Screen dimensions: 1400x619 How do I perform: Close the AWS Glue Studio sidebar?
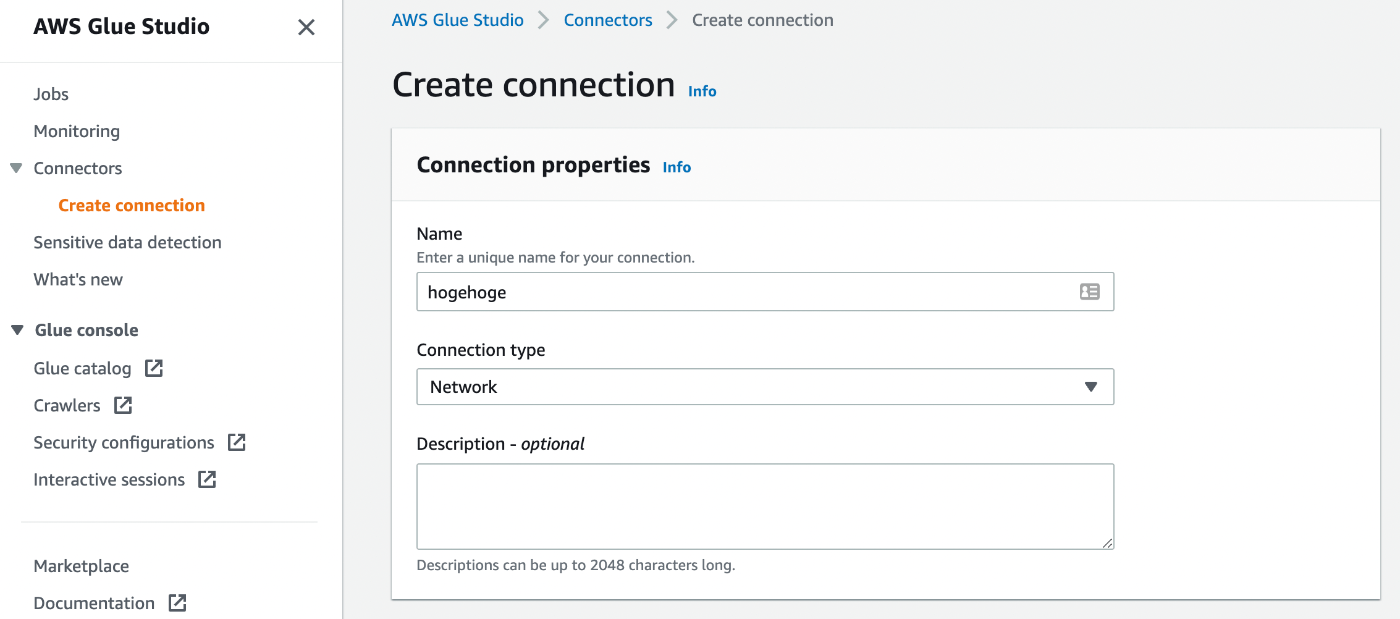click(x=306, y=27)
